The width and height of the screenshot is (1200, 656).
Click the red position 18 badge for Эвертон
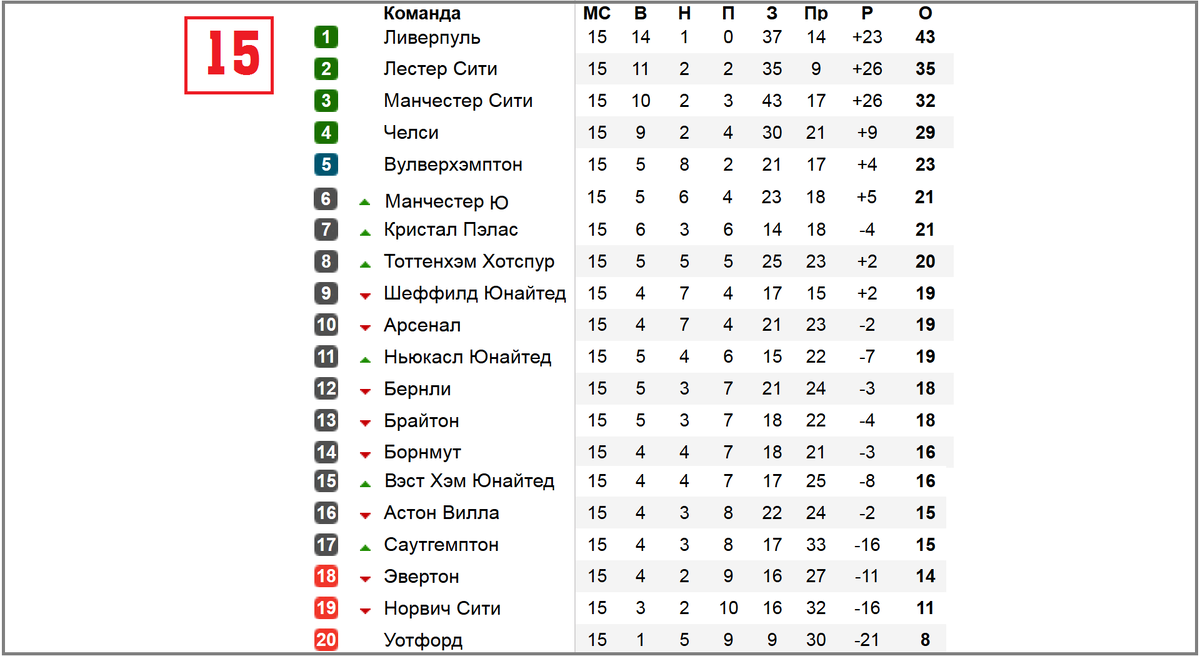point(326,577)
